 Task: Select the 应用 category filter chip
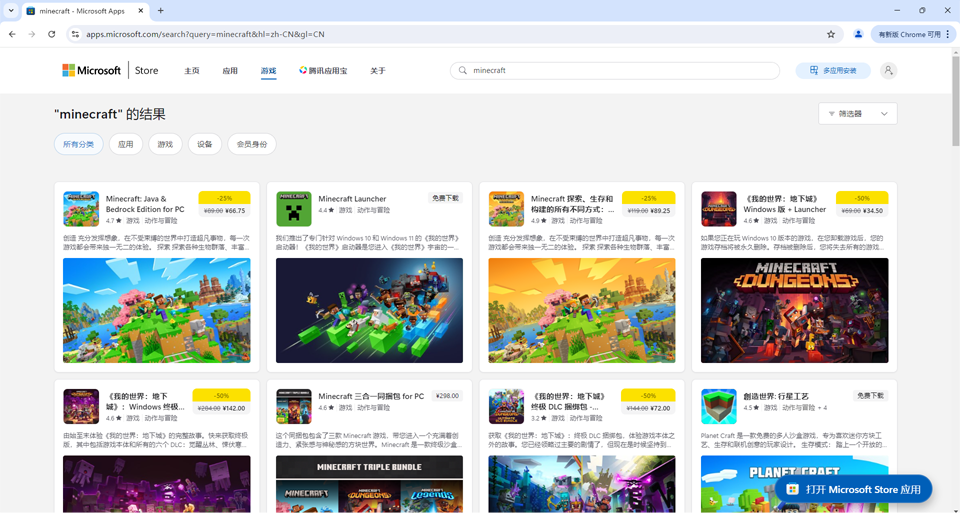tap(126, 144)
